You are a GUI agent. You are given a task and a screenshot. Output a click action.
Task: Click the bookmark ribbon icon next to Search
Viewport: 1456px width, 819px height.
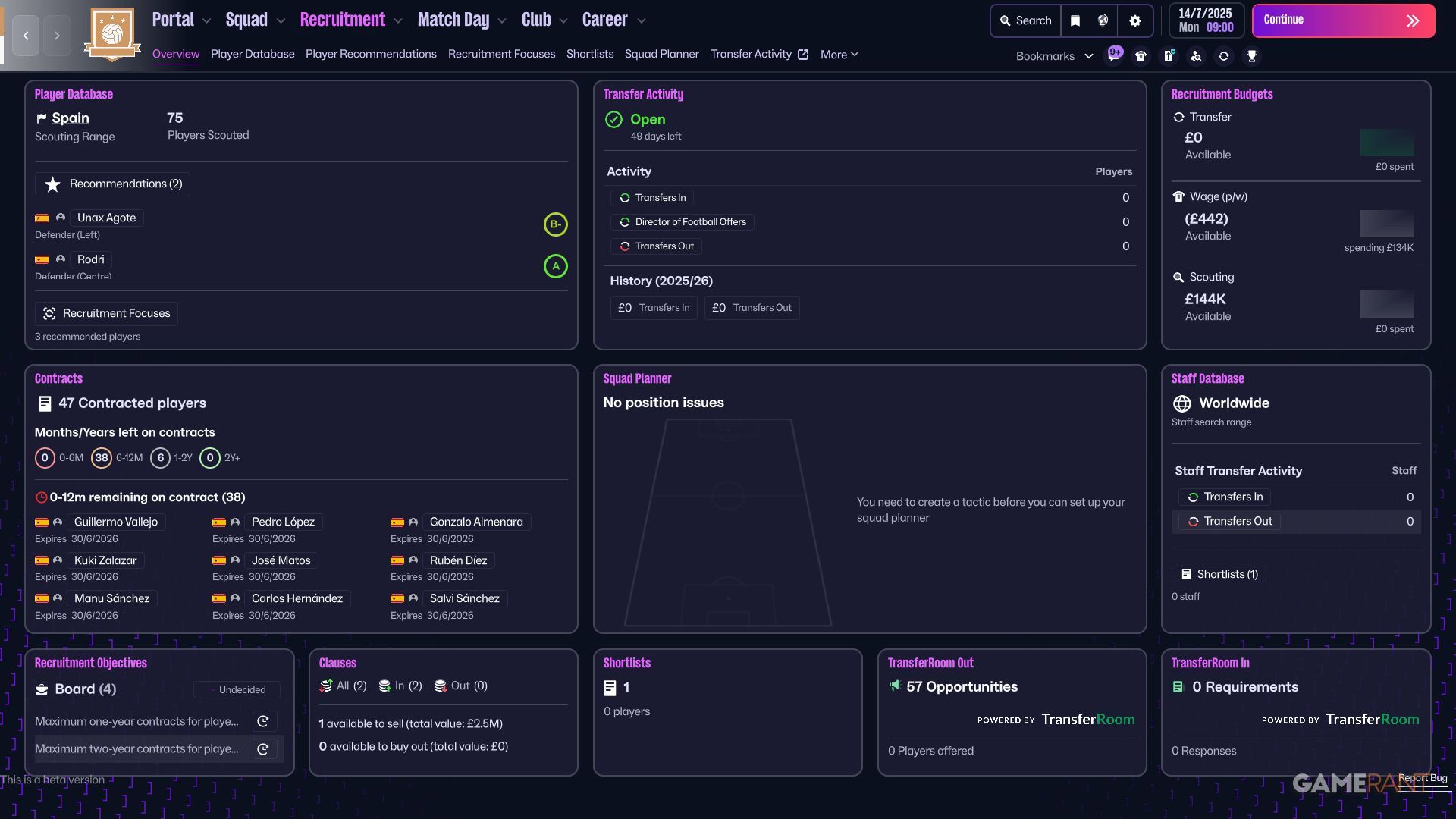tap(1075, 20)
